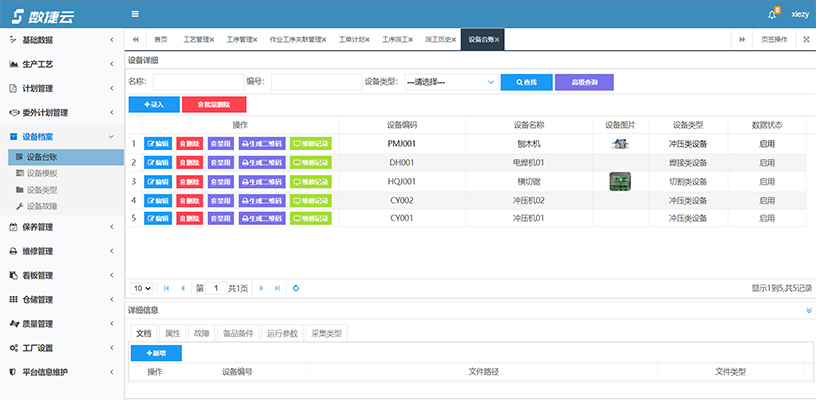This screenshot has height=400, width=816.
Task: Open the page size dropdown showing 10
Action: pyautogui.click(x=143, y=288)
